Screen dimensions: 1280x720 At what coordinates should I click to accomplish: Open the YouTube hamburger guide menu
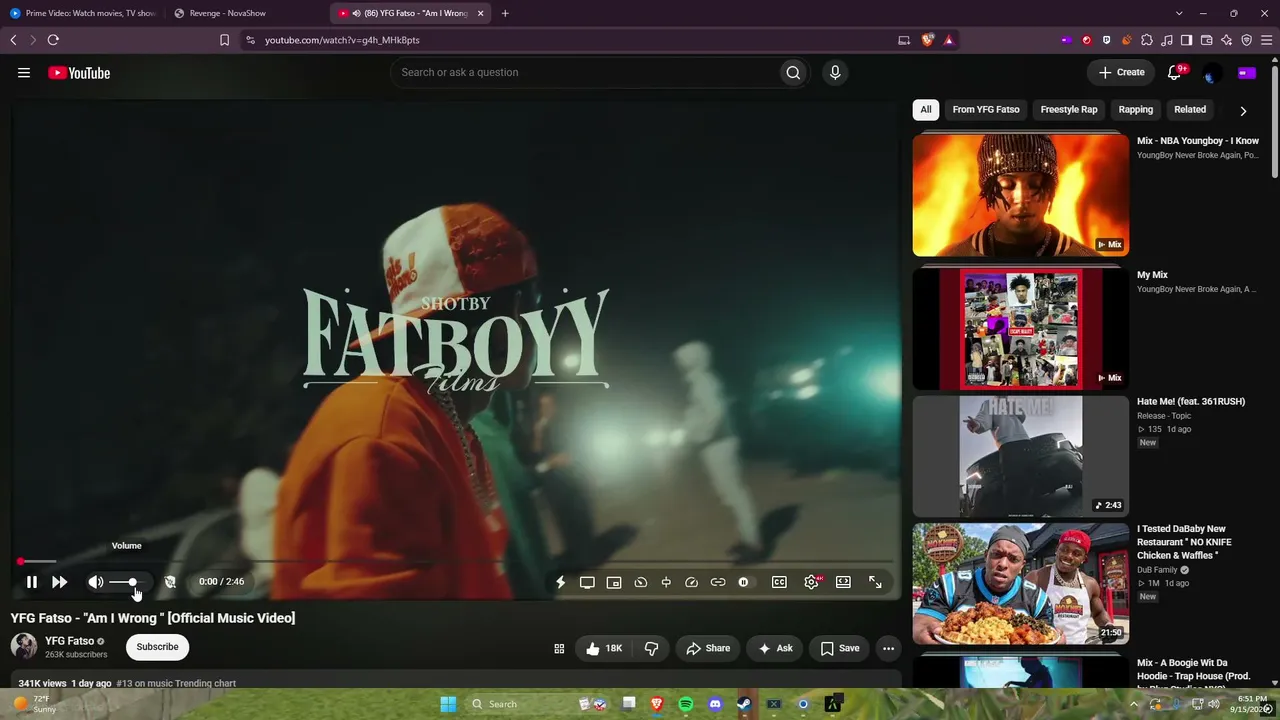pyautogui.click(x=24, y=72)
